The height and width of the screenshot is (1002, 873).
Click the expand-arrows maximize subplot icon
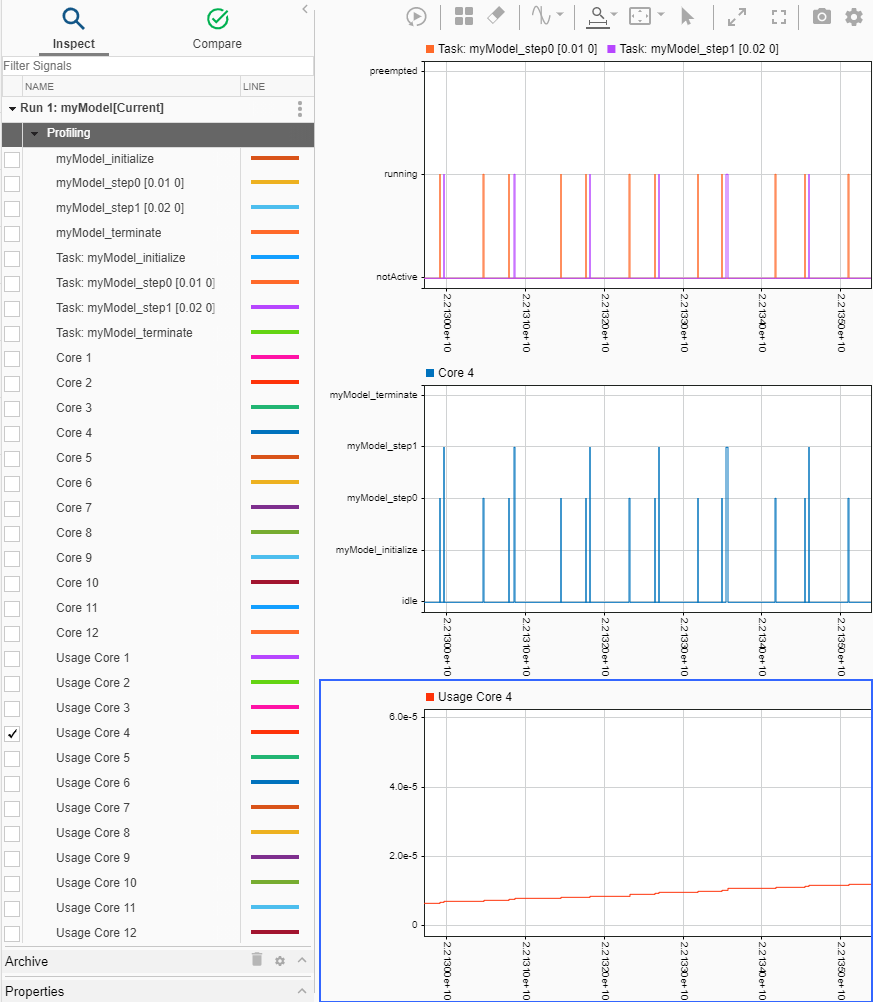(737, 16)
